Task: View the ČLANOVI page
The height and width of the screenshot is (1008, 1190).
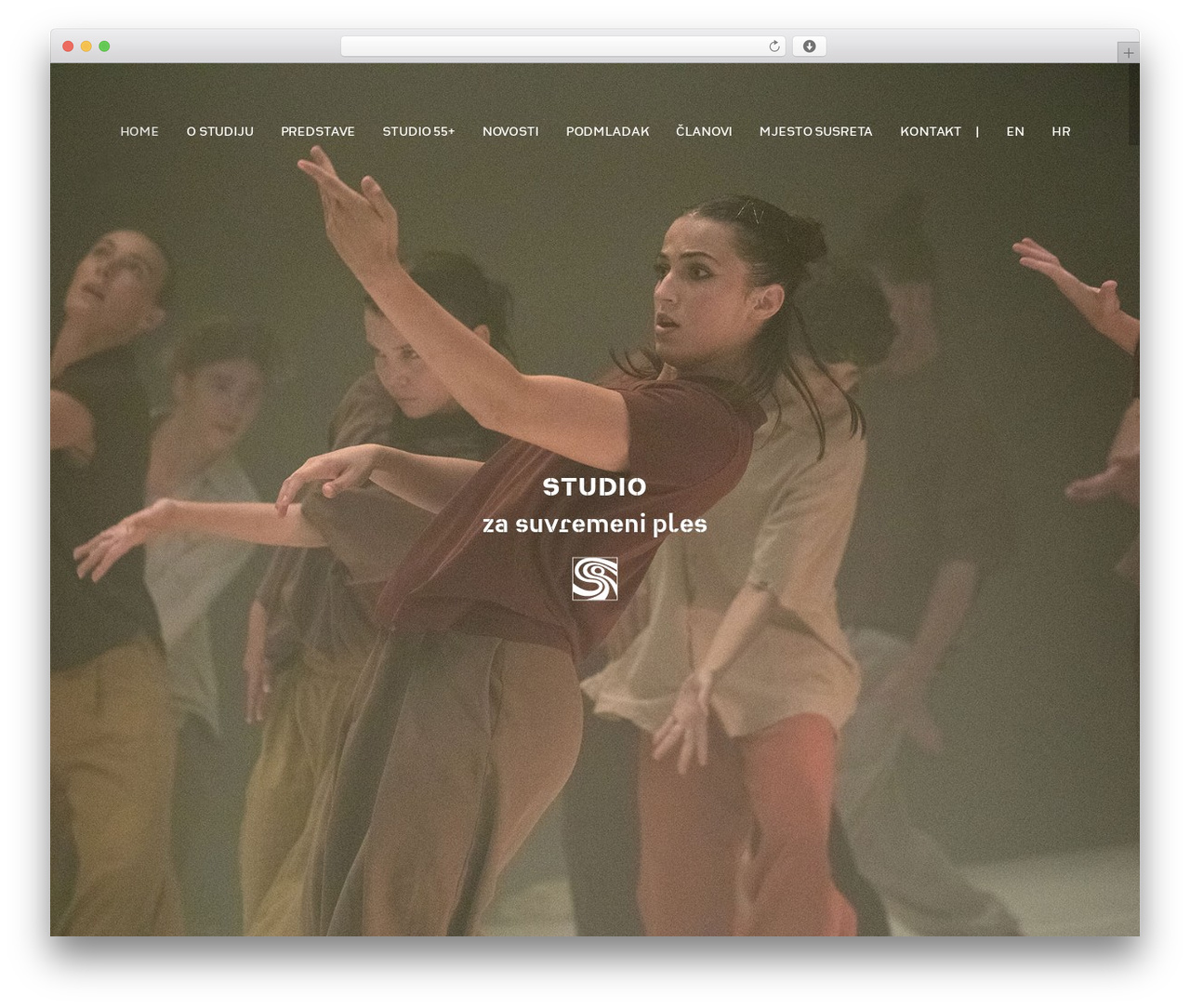Action: coord(704,131)
